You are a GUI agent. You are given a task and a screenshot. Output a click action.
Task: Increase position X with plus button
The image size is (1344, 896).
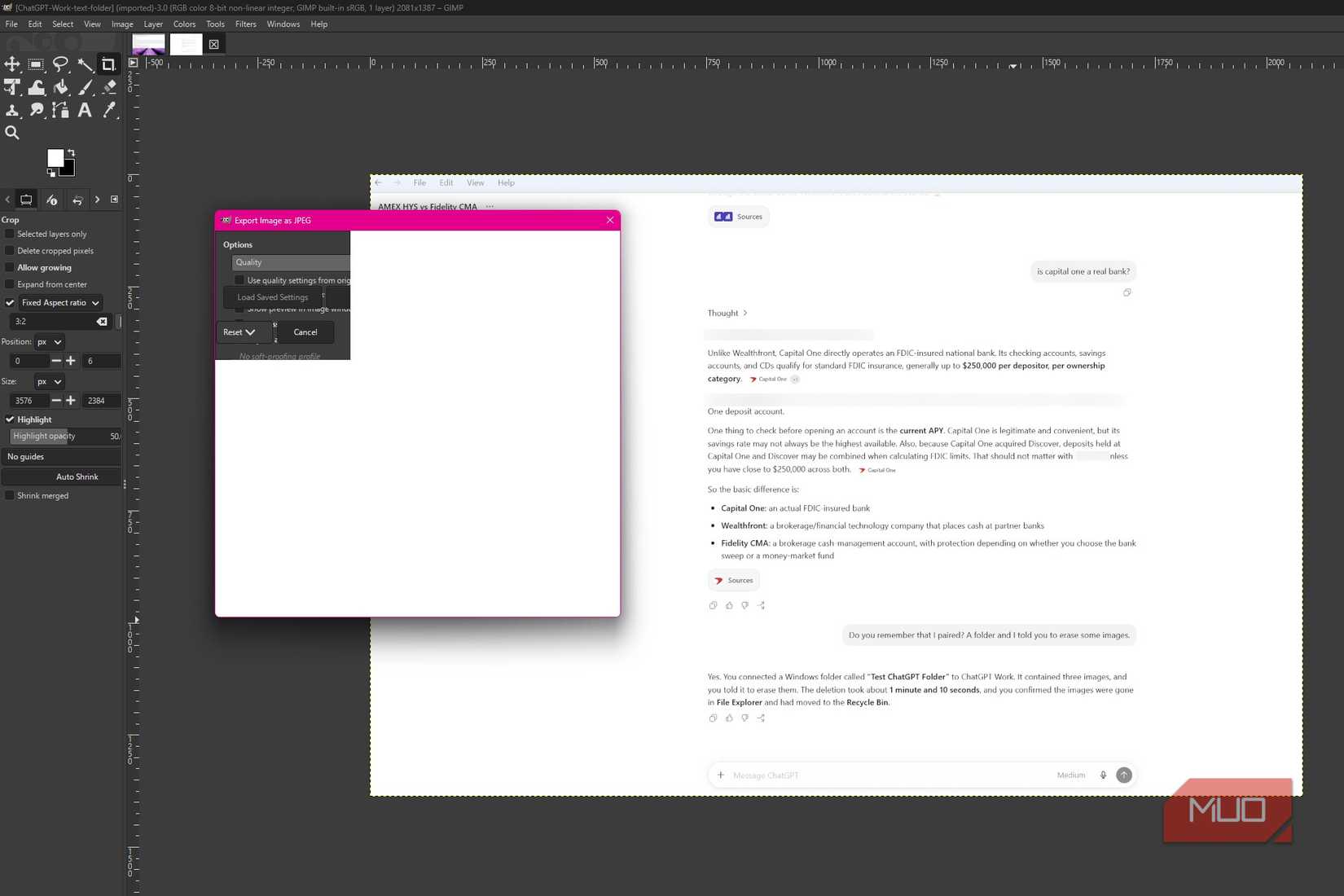pyautogui.click(x=71, y=361)
